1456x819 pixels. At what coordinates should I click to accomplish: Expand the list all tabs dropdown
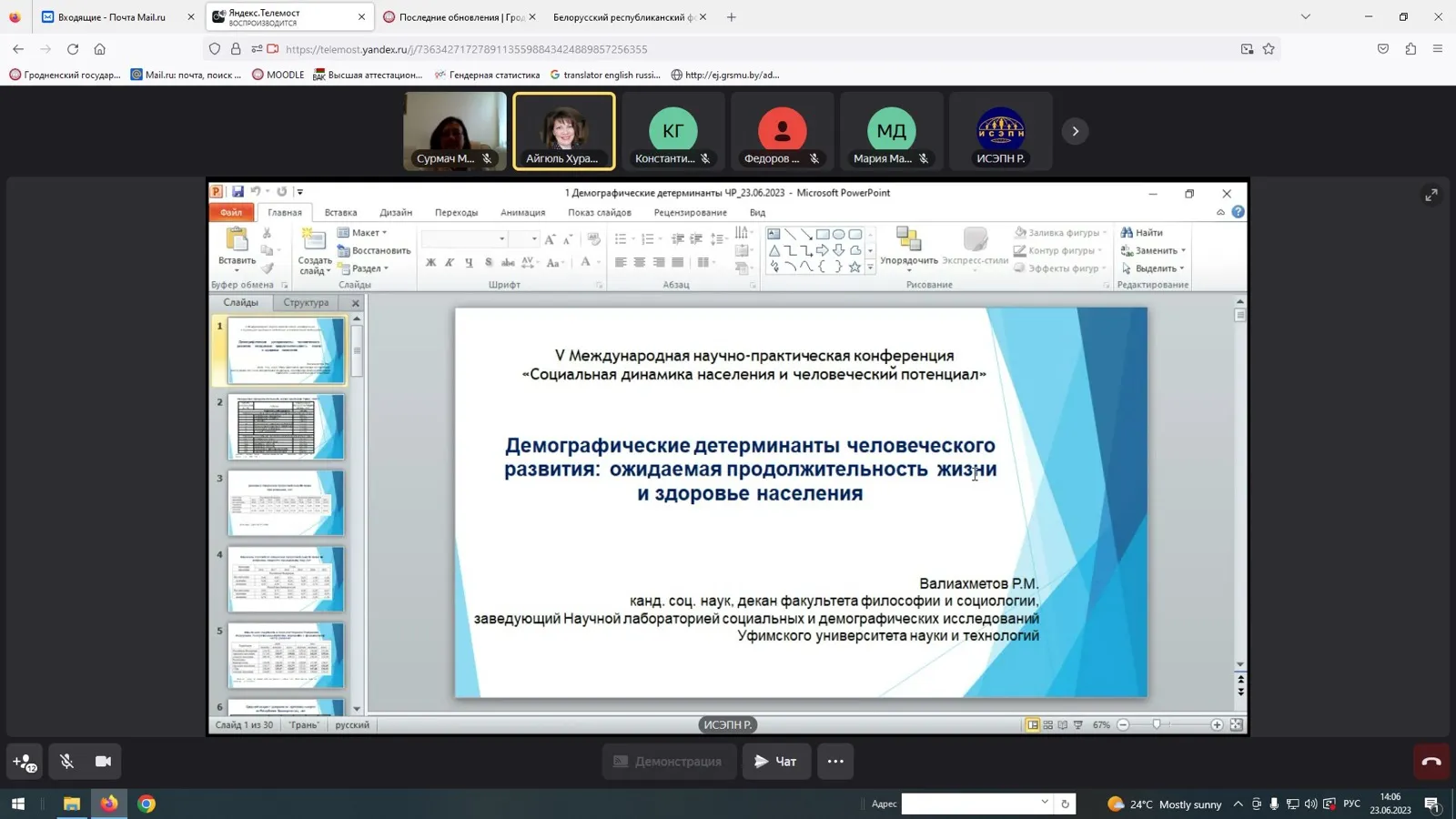[x=1306, y=16]
